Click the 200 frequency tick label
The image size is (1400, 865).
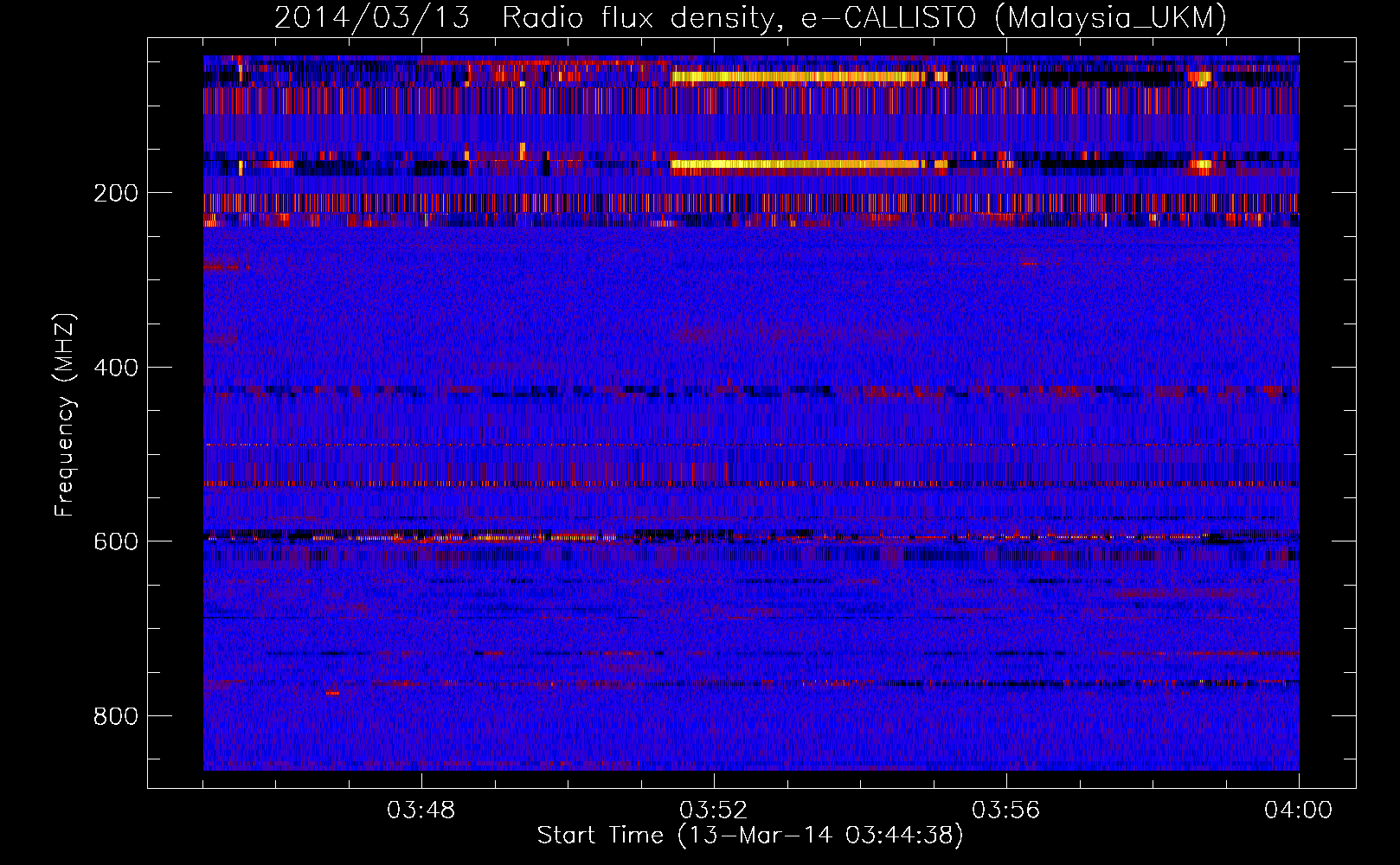click(x=116, y=193)
